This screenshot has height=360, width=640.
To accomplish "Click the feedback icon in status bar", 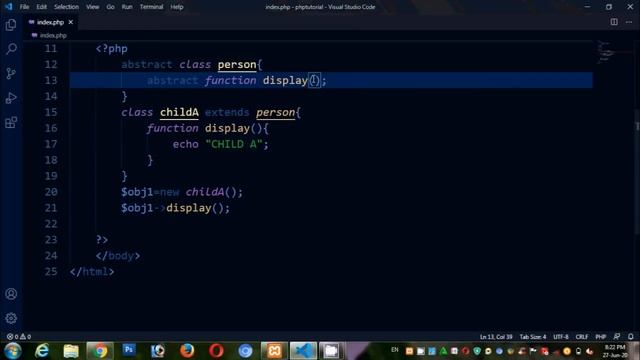I will tap(617, 337).
